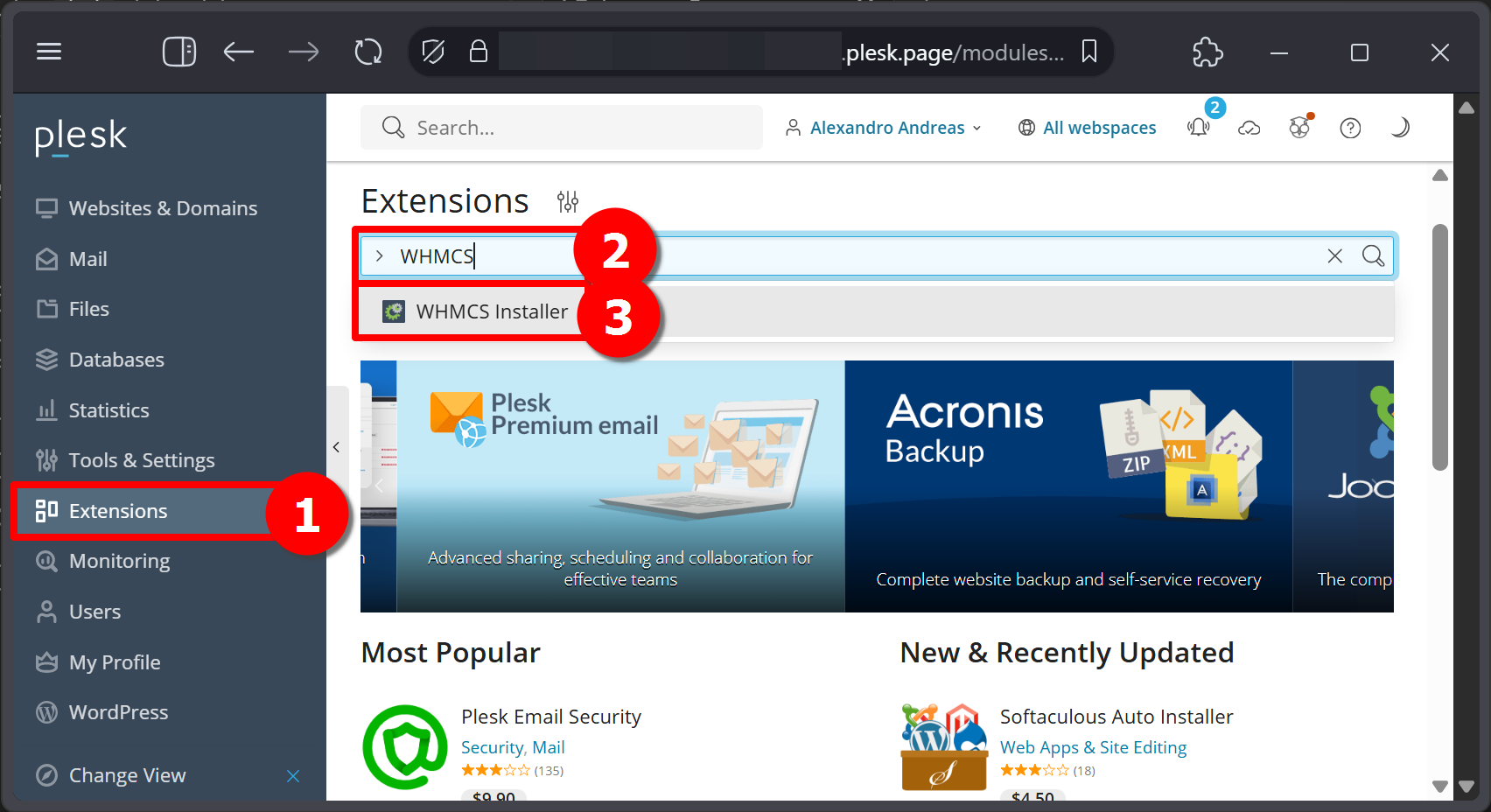
Task: Open Monitoring in the sidebar
Action: [119, 561]
